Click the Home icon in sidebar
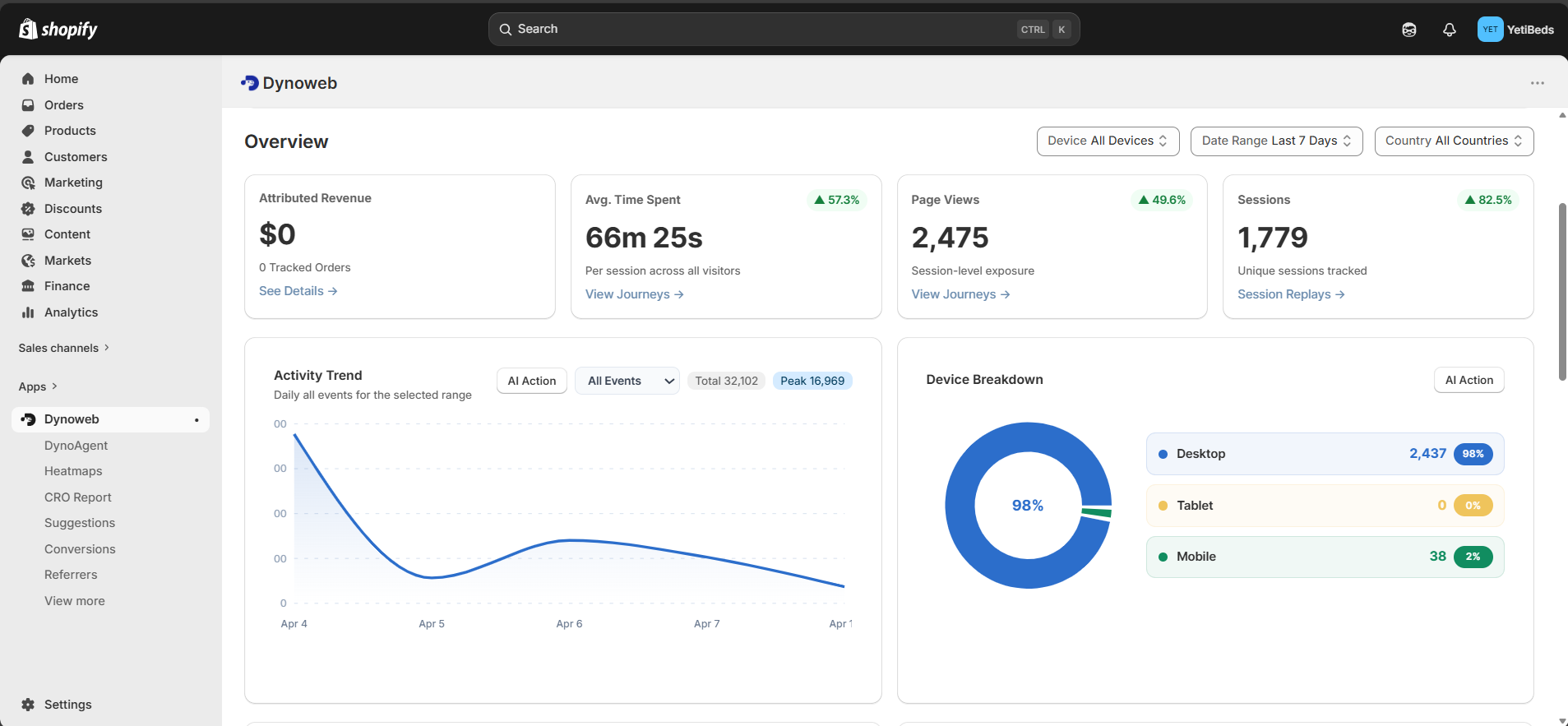This screenshot has width=1568, height=726. coord(28,79)
